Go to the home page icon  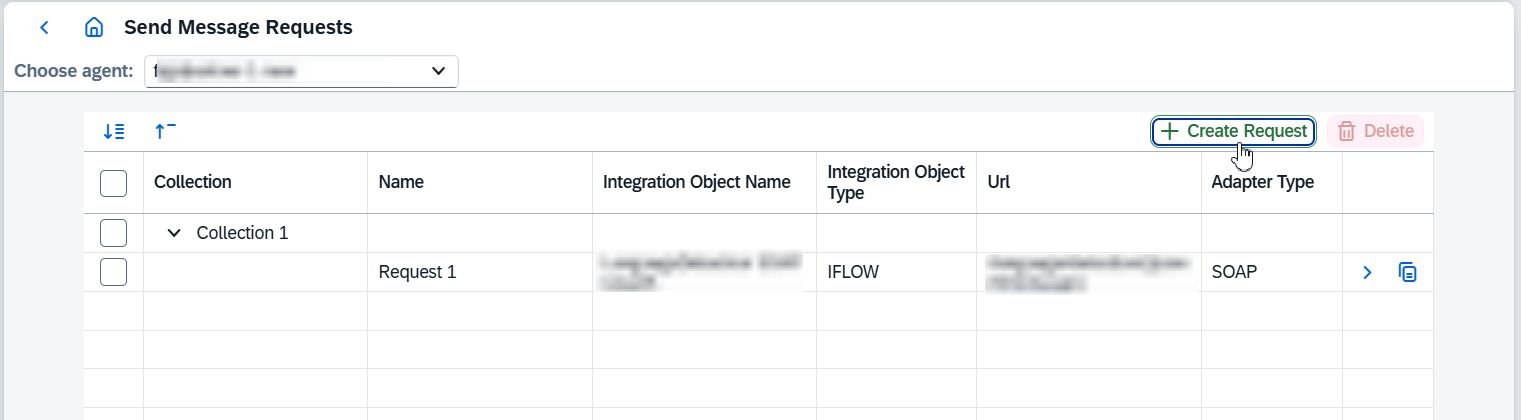point(94,28)
